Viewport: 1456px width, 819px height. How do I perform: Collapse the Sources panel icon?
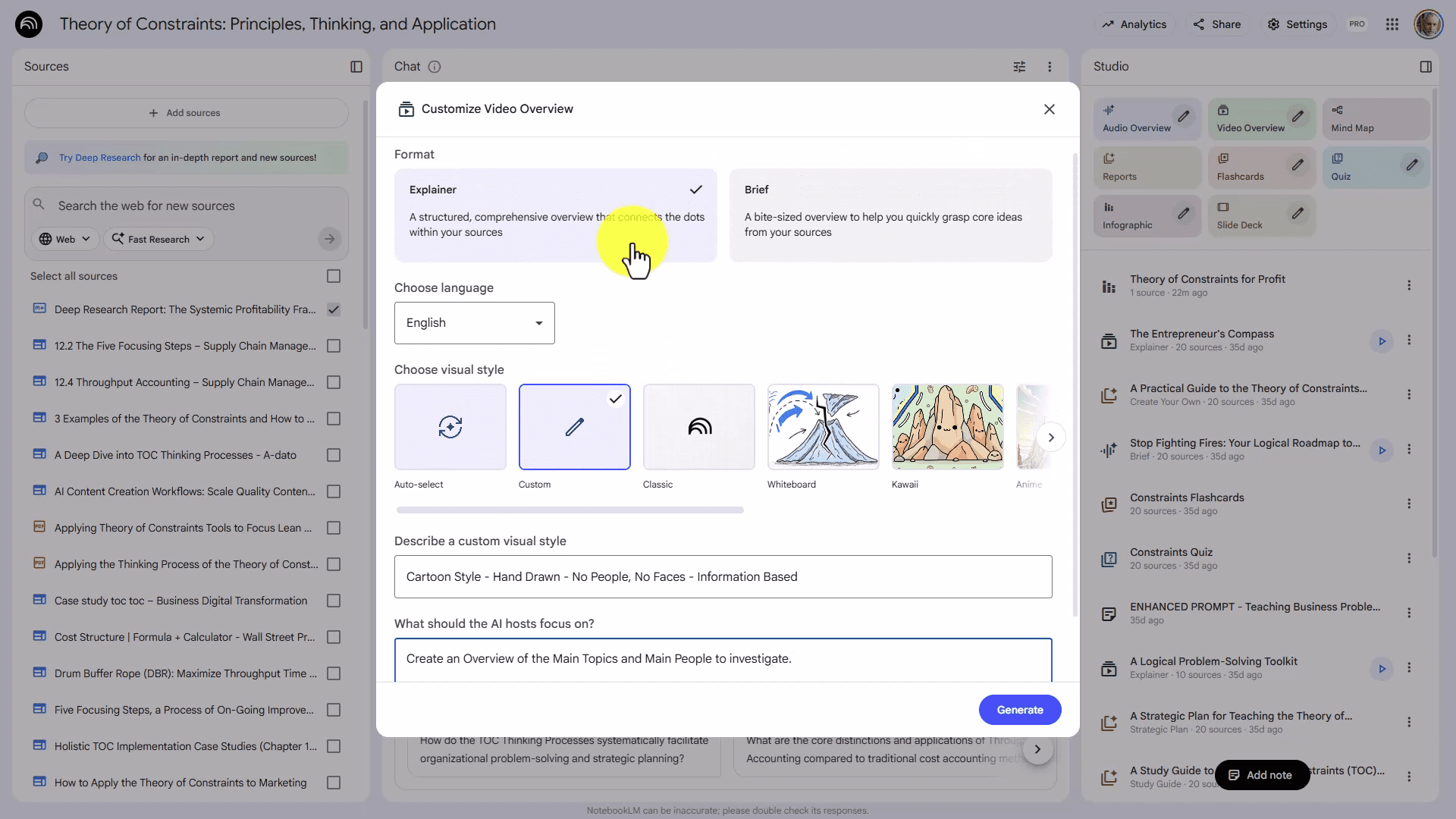tap(356, 67)
